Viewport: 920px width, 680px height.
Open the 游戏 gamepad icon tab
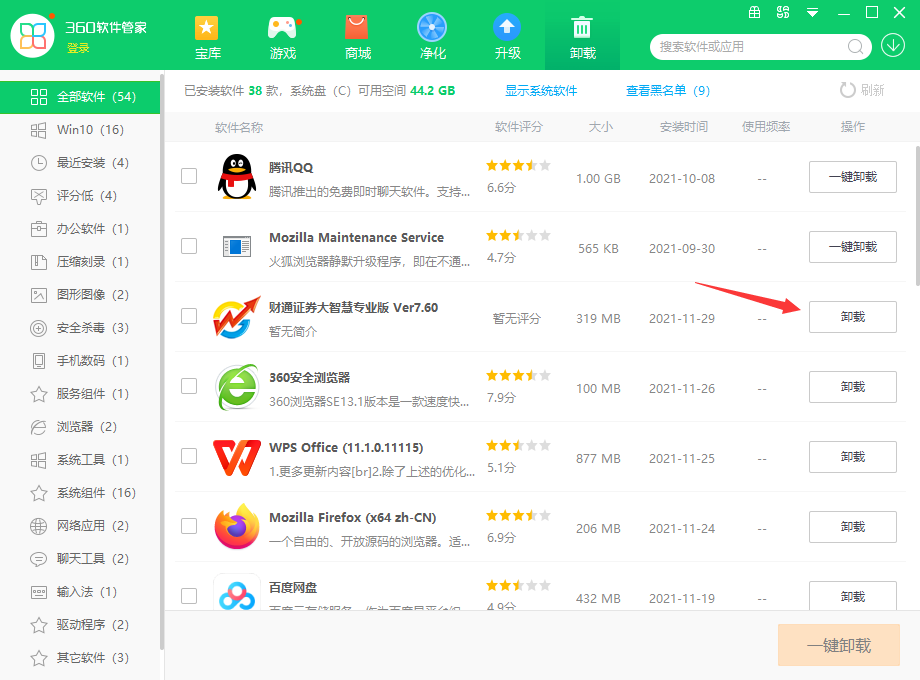click(x=282, y=38)
